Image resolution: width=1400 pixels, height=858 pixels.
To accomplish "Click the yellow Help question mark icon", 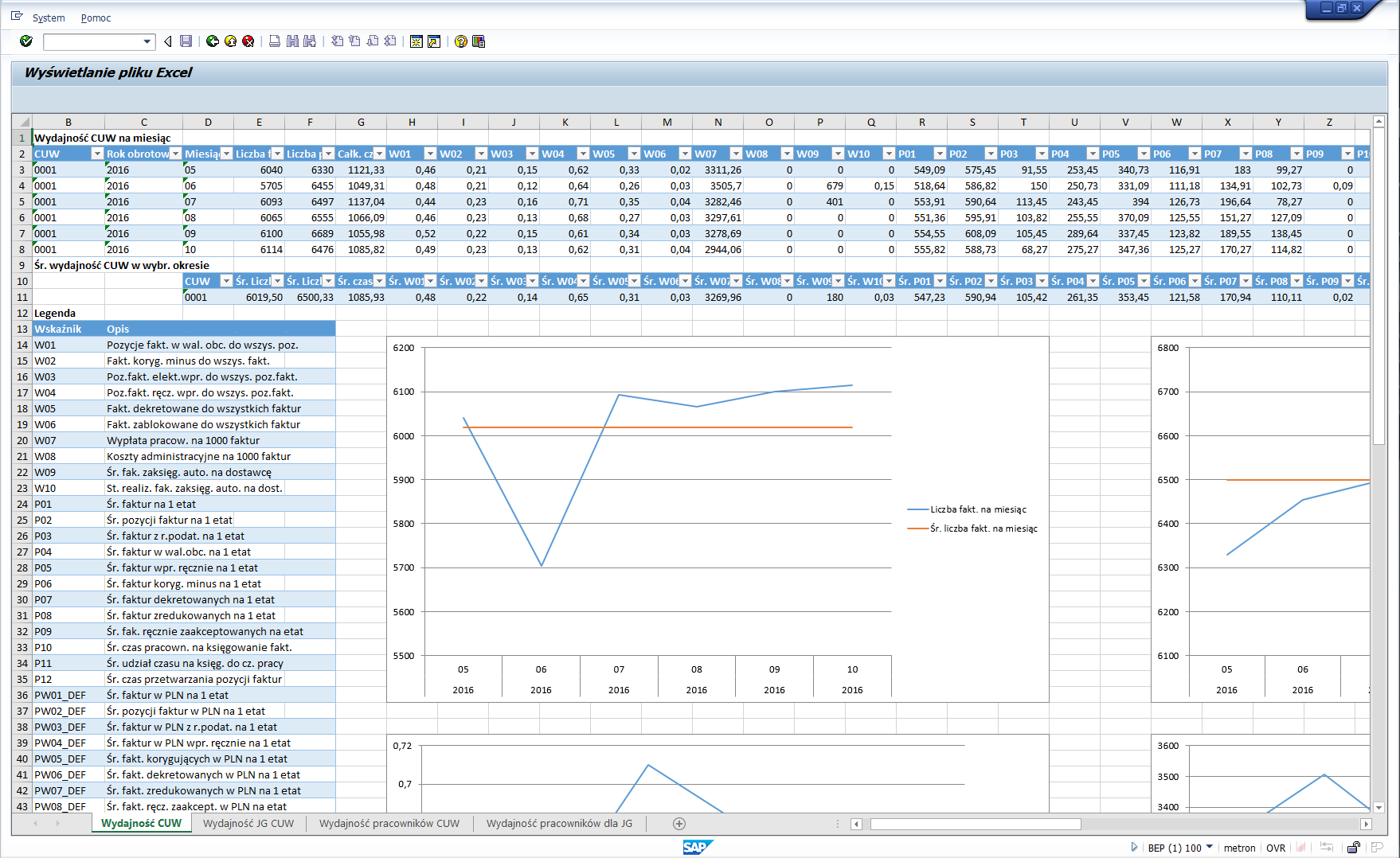I will 461,41.
